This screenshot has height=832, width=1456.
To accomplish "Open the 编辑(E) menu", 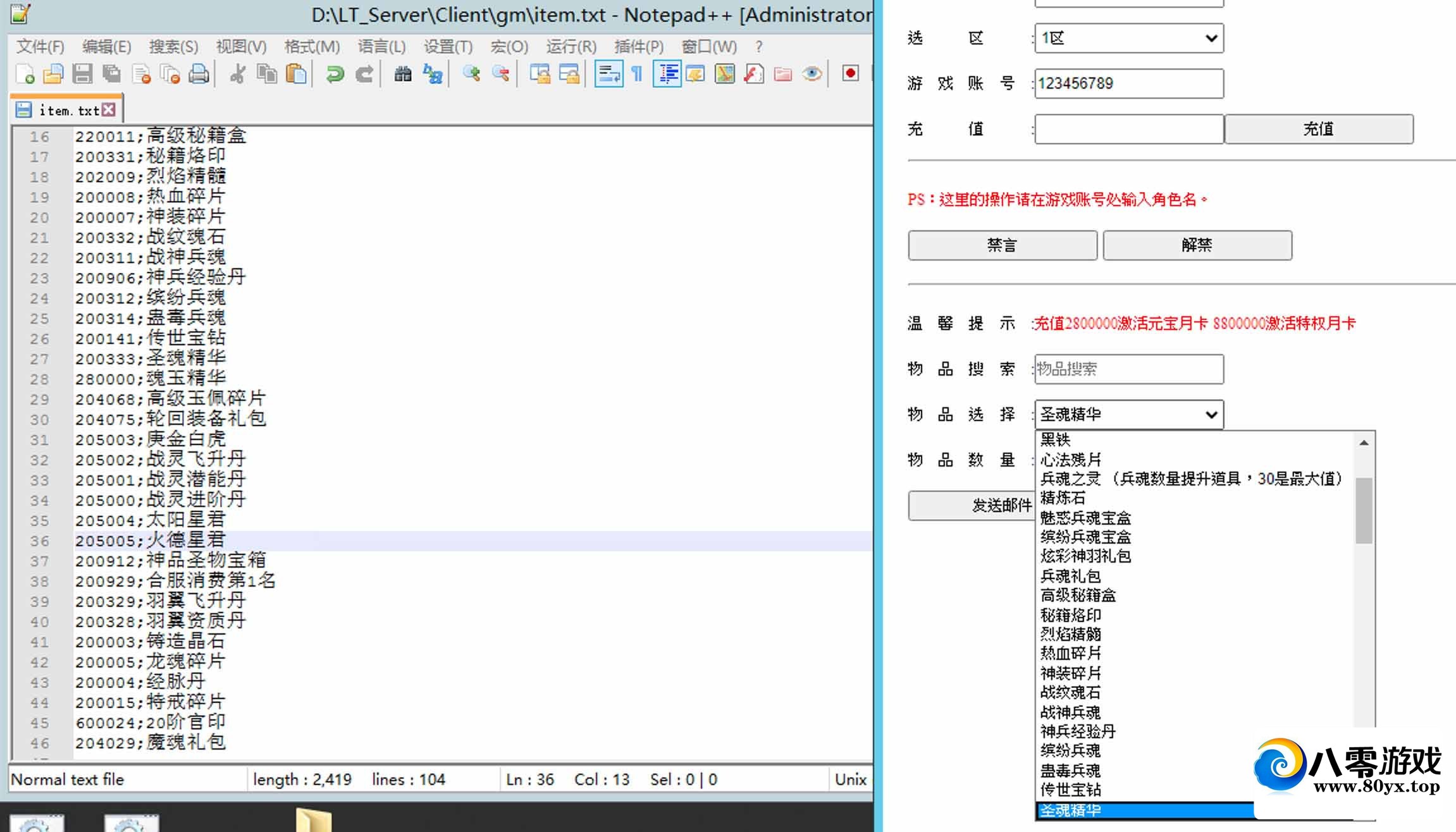I will click(x=106, y=47).
